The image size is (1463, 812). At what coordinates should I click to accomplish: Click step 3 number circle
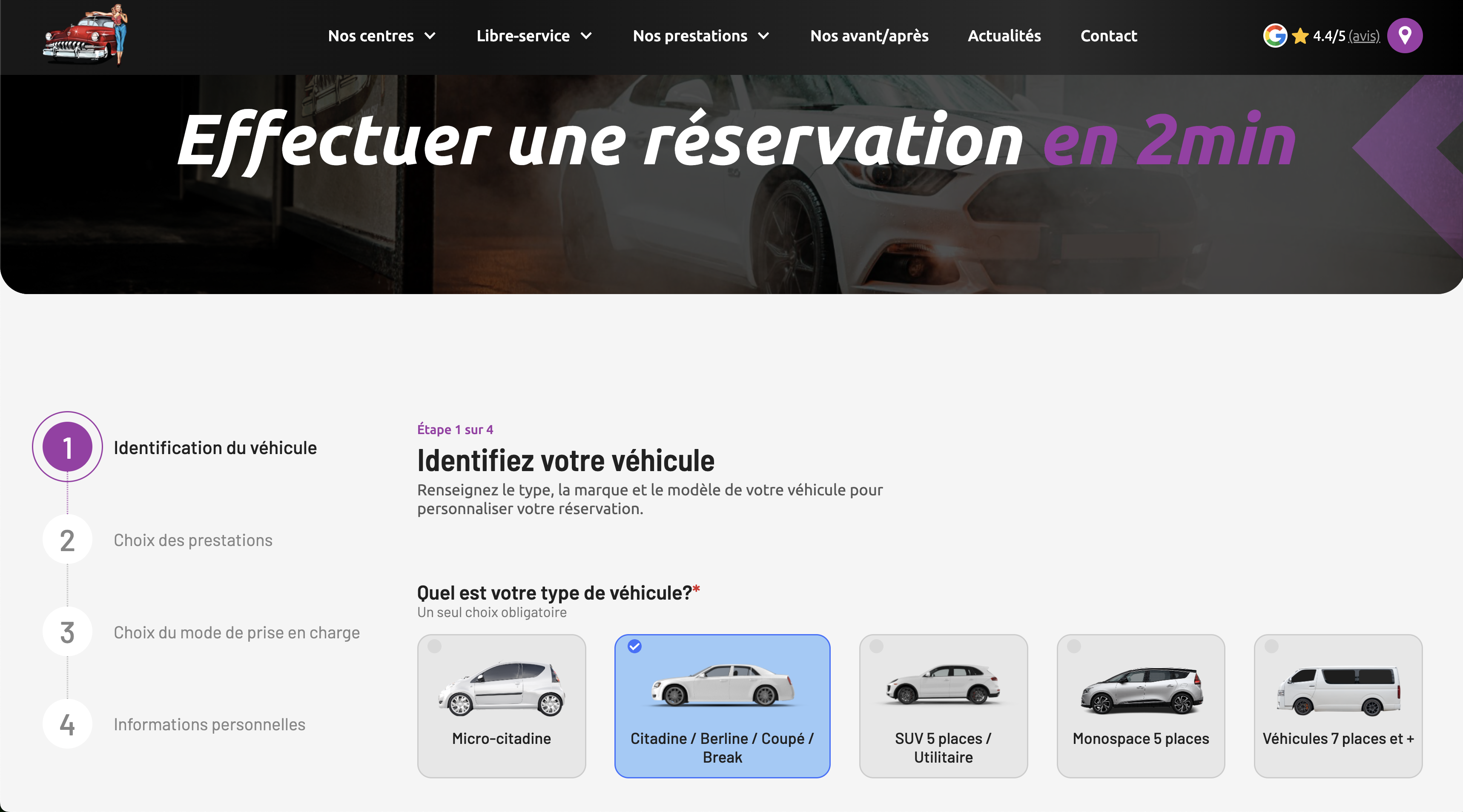pyautogui.click(x=67, y=632)
